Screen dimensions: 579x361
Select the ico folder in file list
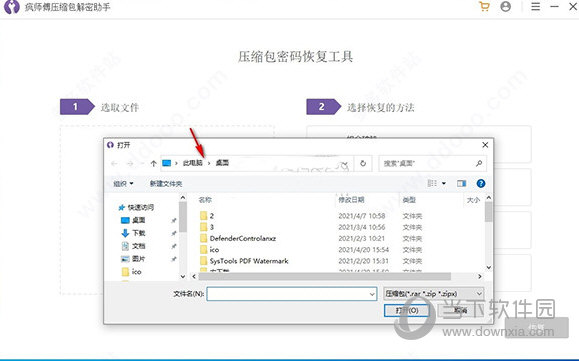coord(214,250)
